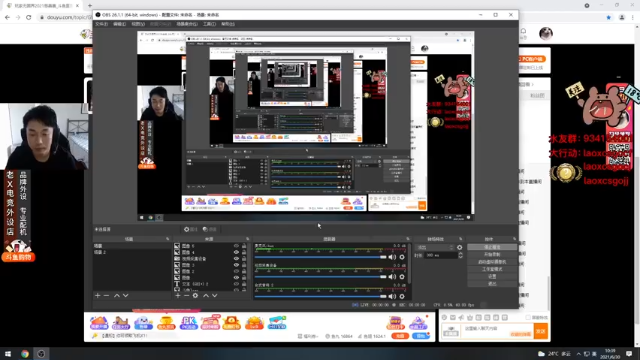
Task: Pop out the Sources dock panel
Action: (x=247, y=239)
